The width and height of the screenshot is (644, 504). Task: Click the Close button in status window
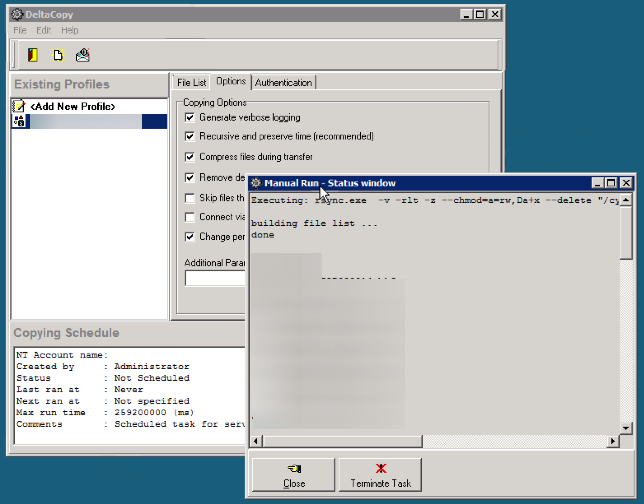(x=294, y=475)
